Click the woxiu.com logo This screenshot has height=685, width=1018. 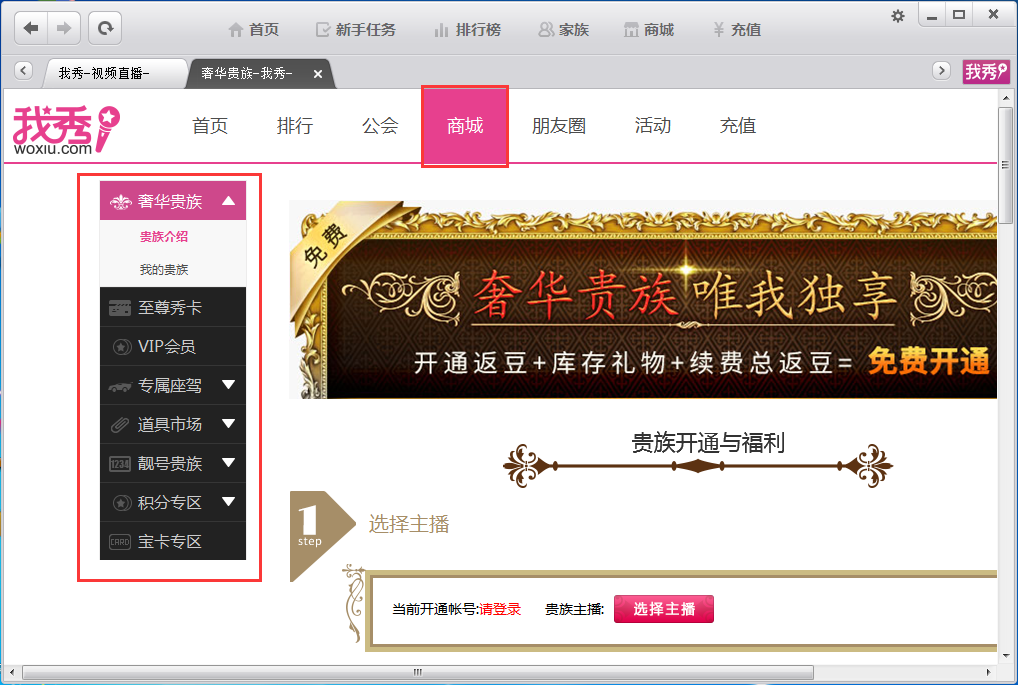(66, 132)
